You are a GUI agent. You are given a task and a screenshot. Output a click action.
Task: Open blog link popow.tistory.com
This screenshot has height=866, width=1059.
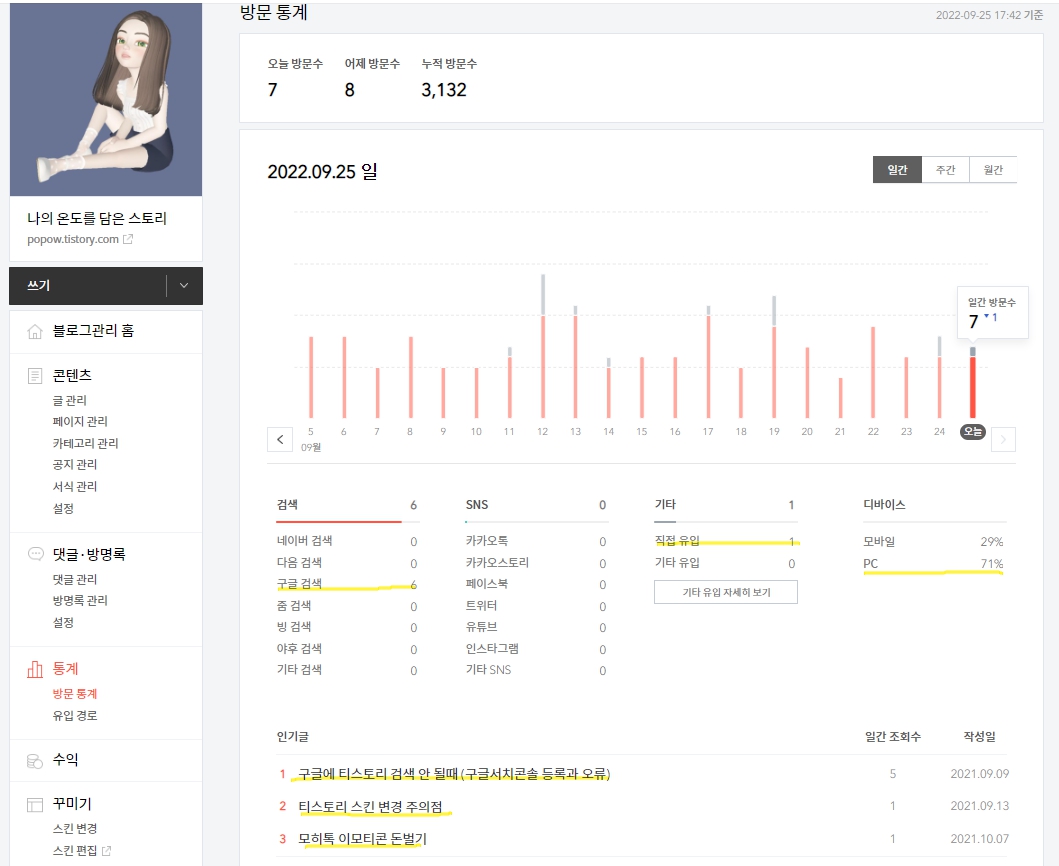pyautogui.click(x=73, y=239)
